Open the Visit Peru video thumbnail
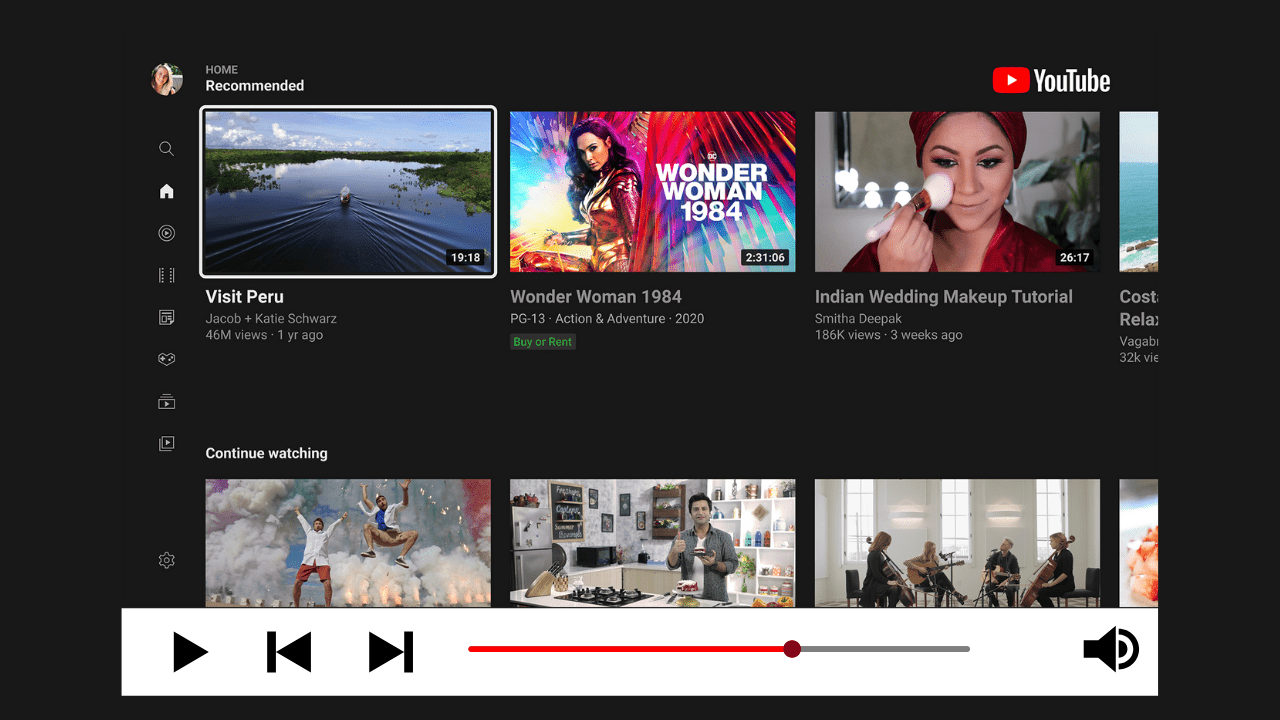The height and width of the screenshot is (720, 1280). pyautogui.click(x=348, y=191)
